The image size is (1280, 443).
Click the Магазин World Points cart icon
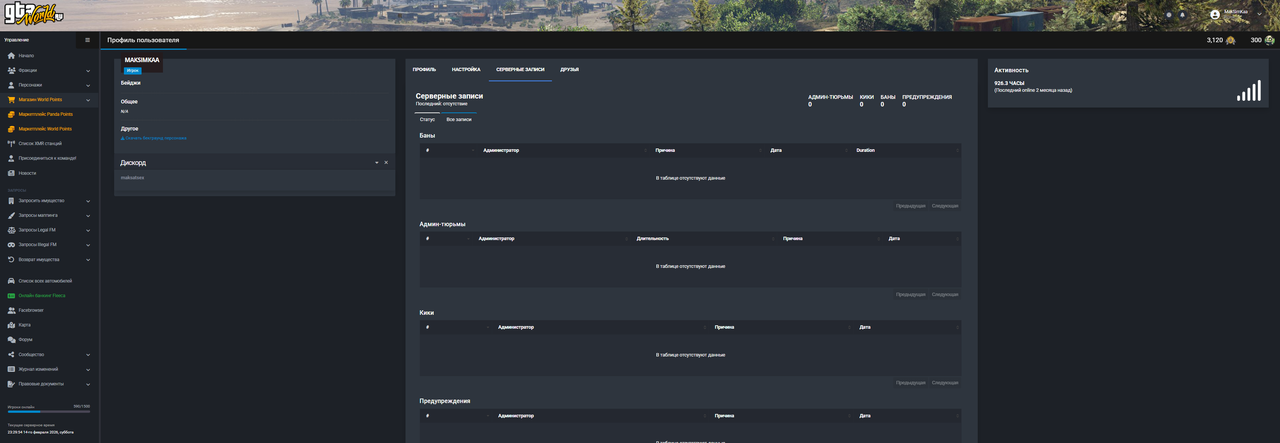[11, 100]
